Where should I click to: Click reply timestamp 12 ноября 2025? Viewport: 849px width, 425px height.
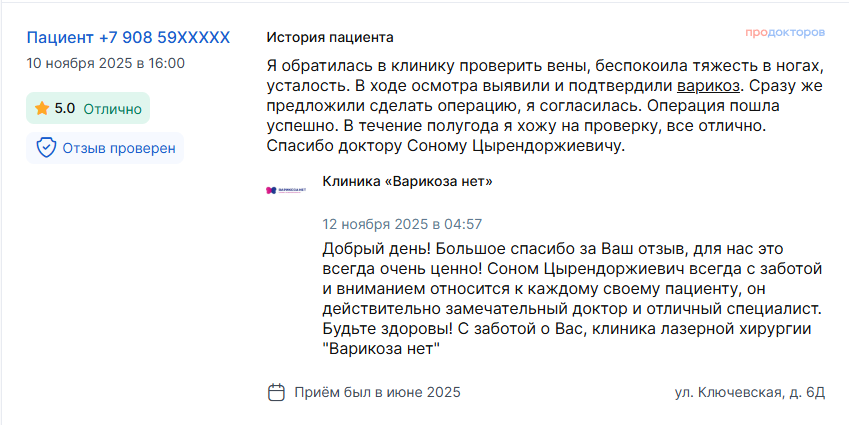click(x=402, y=224)
